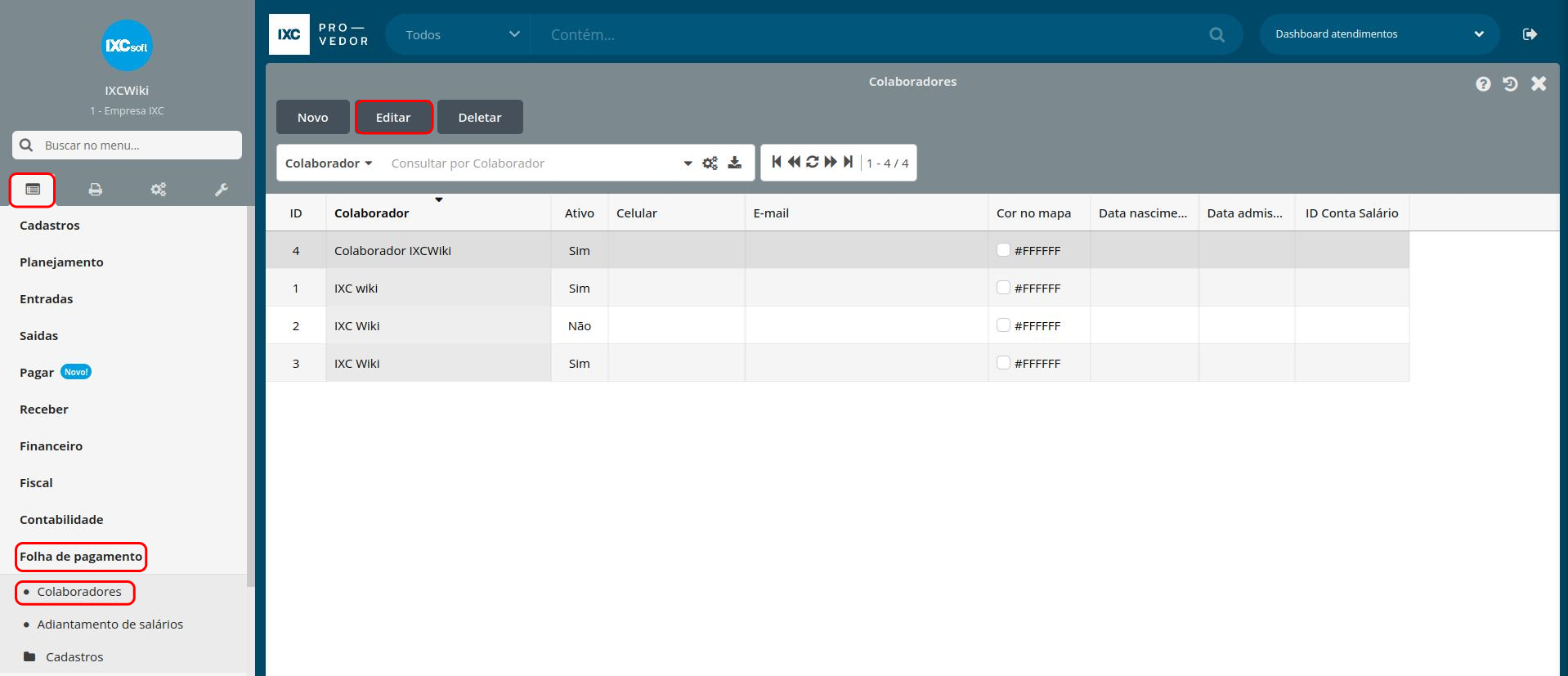This screenshot has width=1568, height=676.
Task: Open the Cadastros subfolder item
Action: coord(74,657)
